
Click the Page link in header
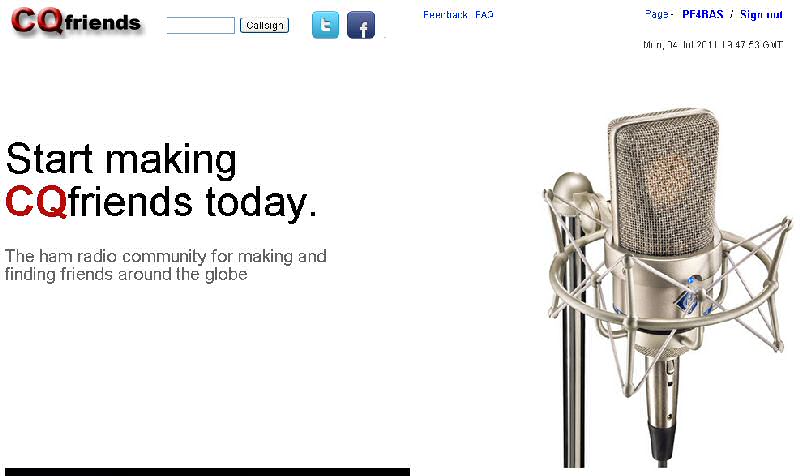[656, 14]
